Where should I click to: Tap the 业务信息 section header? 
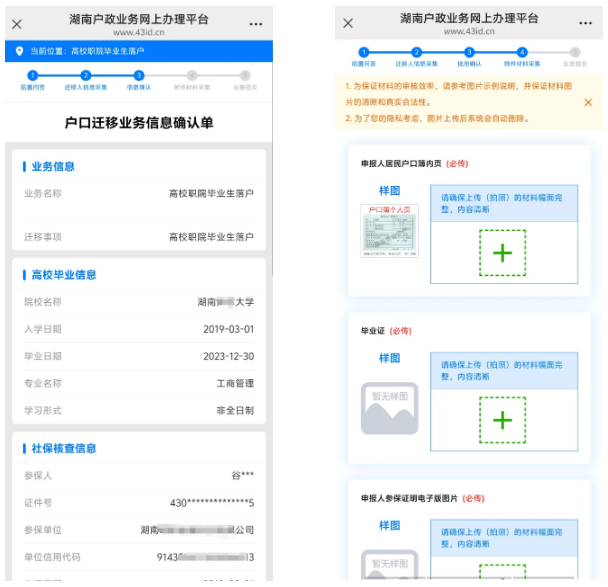[54, 166]
